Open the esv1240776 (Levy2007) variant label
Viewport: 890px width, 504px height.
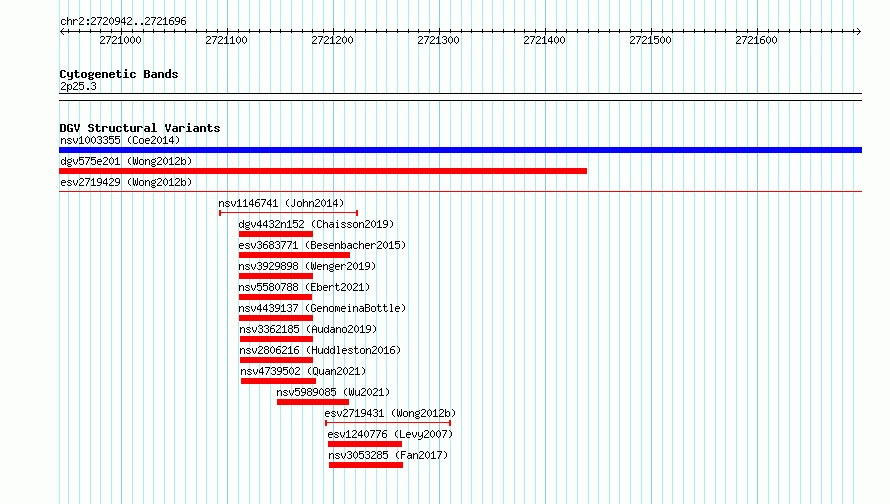pos(390,434)
